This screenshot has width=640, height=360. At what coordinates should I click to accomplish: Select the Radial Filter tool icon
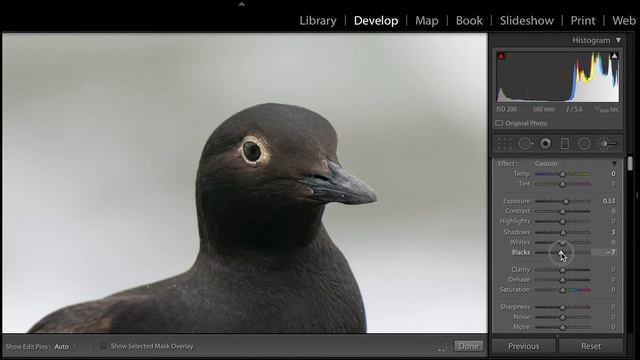pyautogui.click(x=584, y=144)
